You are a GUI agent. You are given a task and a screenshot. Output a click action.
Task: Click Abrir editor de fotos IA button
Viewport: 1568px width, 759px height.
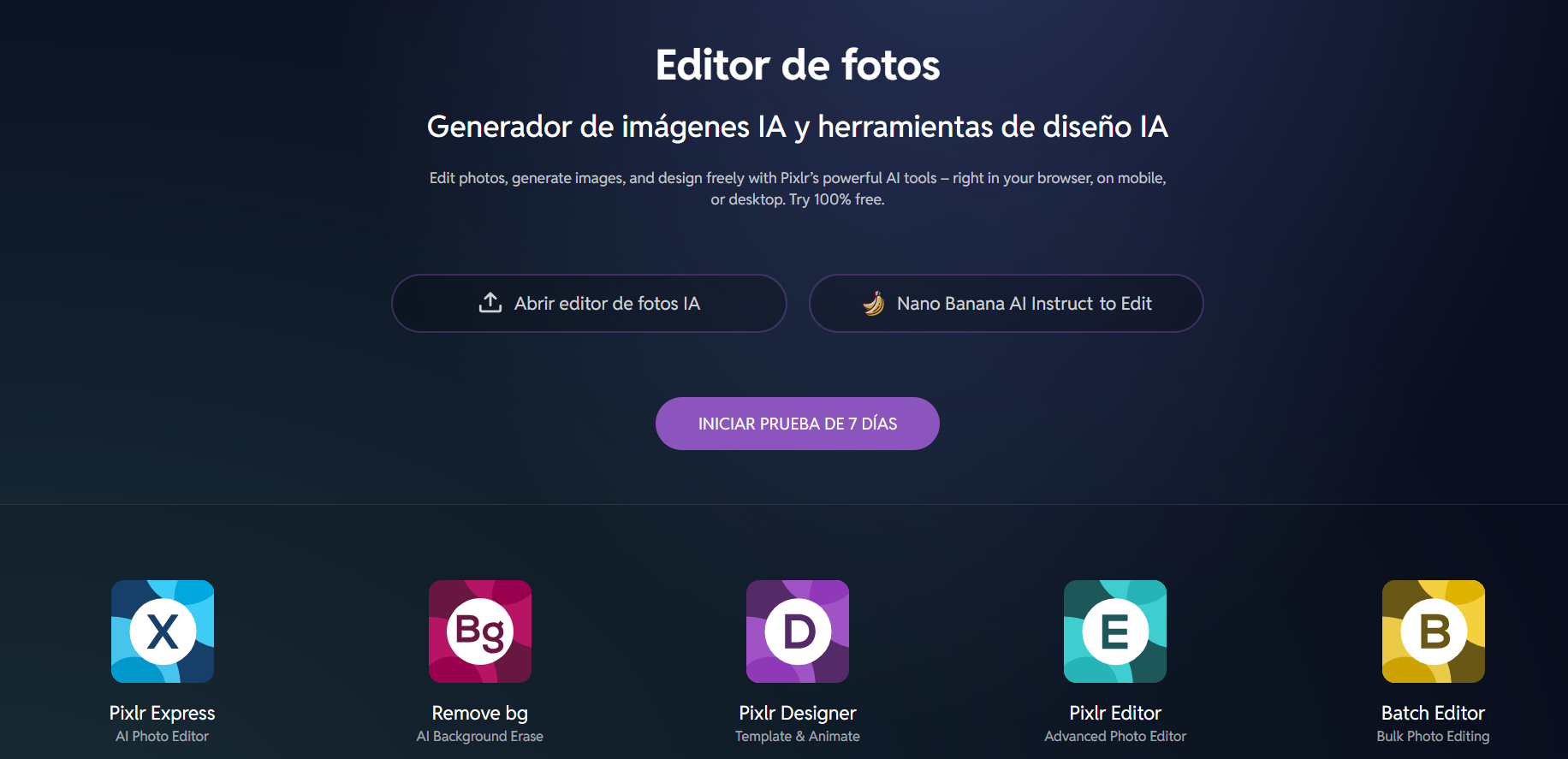[589, 303]
